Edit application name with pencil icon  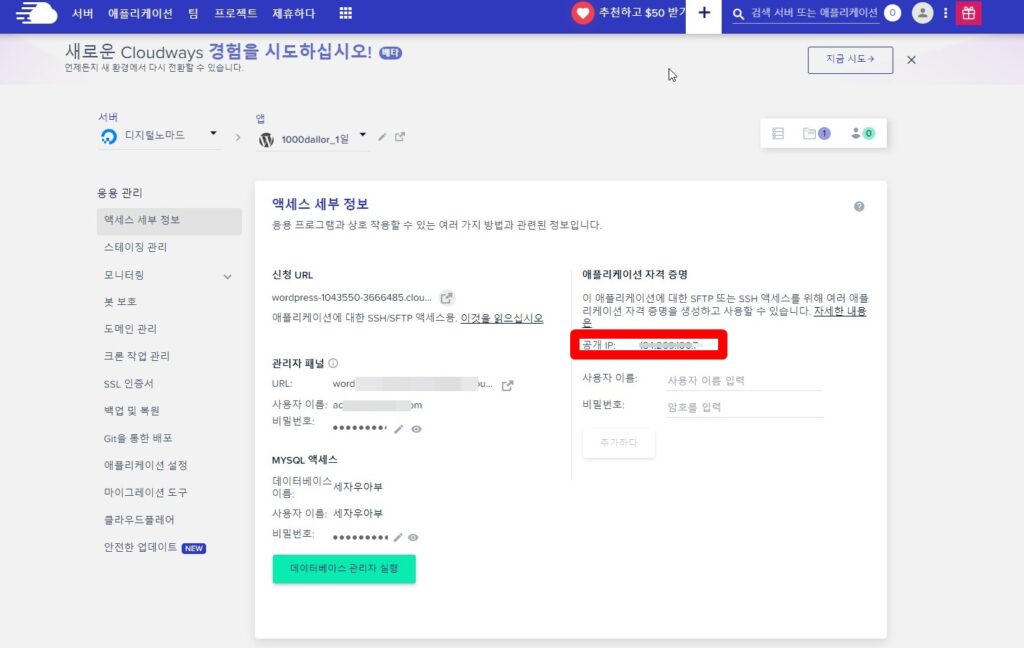(x=382, y=137)
